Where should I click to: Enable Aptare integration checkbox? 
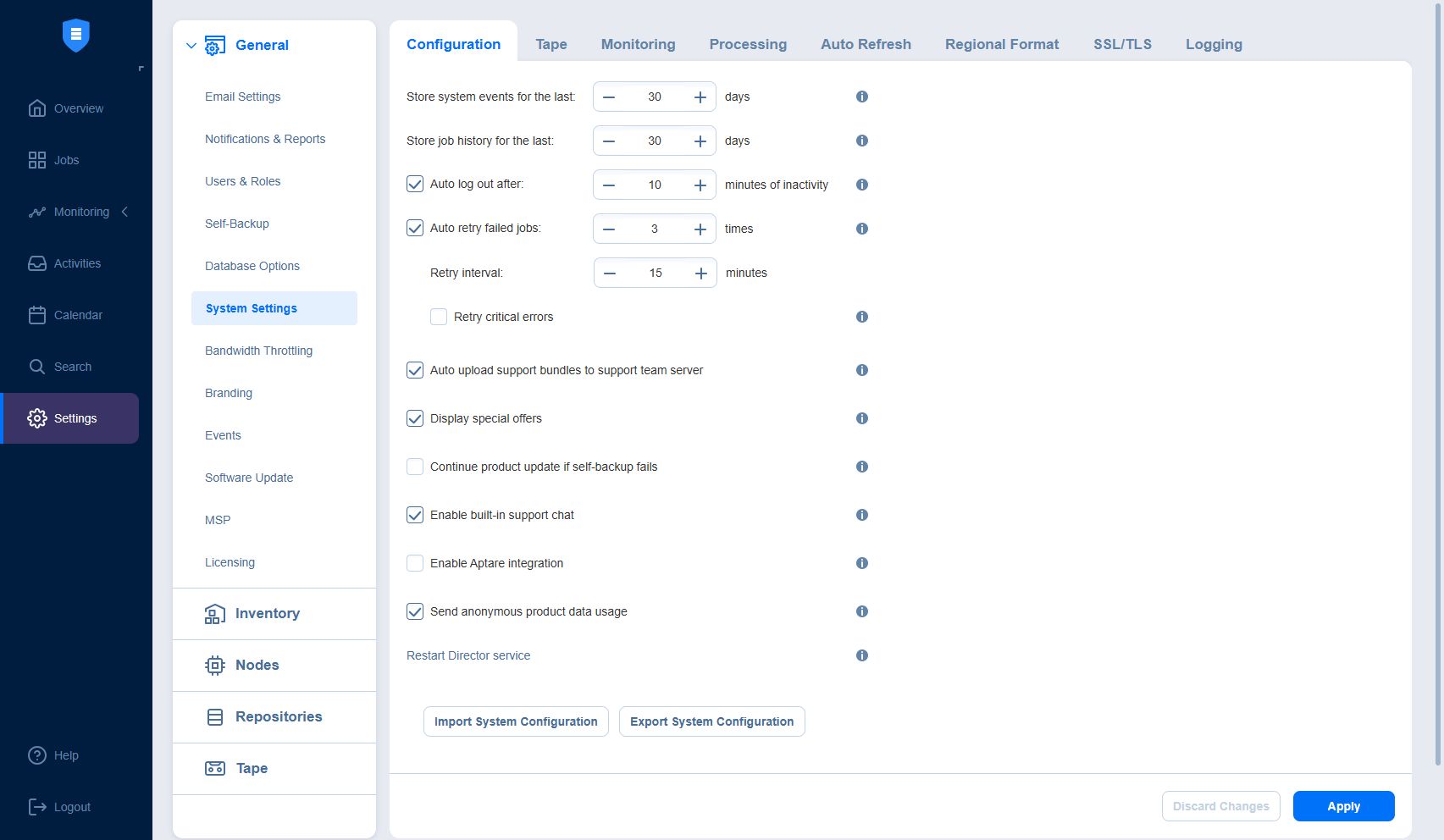415,563
